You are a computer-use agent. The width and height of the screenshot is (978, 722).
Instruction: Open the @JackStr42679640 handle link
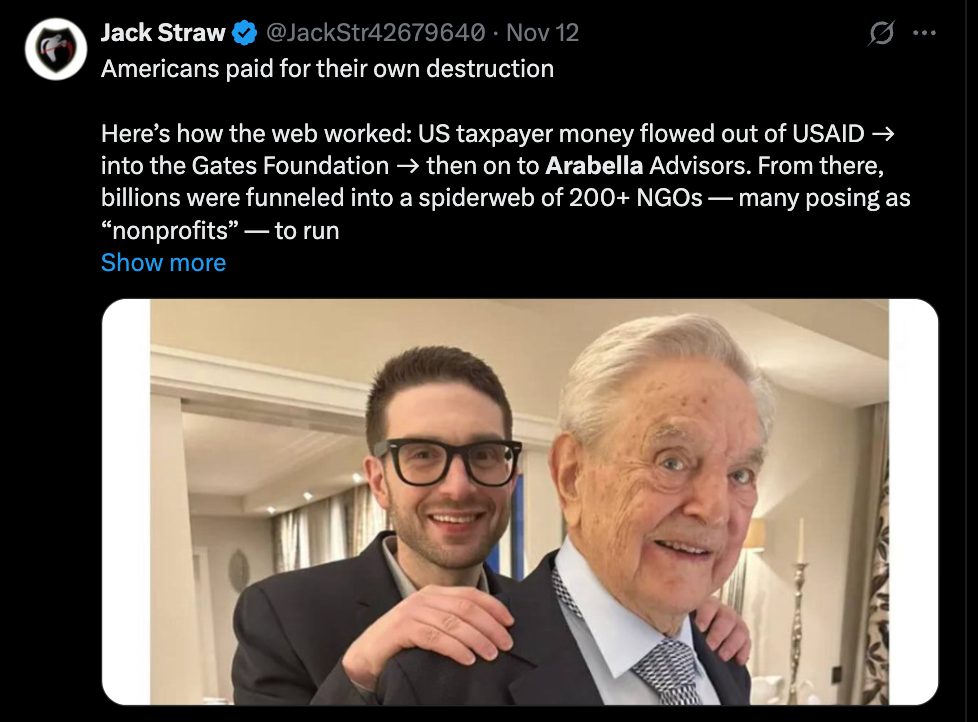[x=377, y=33]
